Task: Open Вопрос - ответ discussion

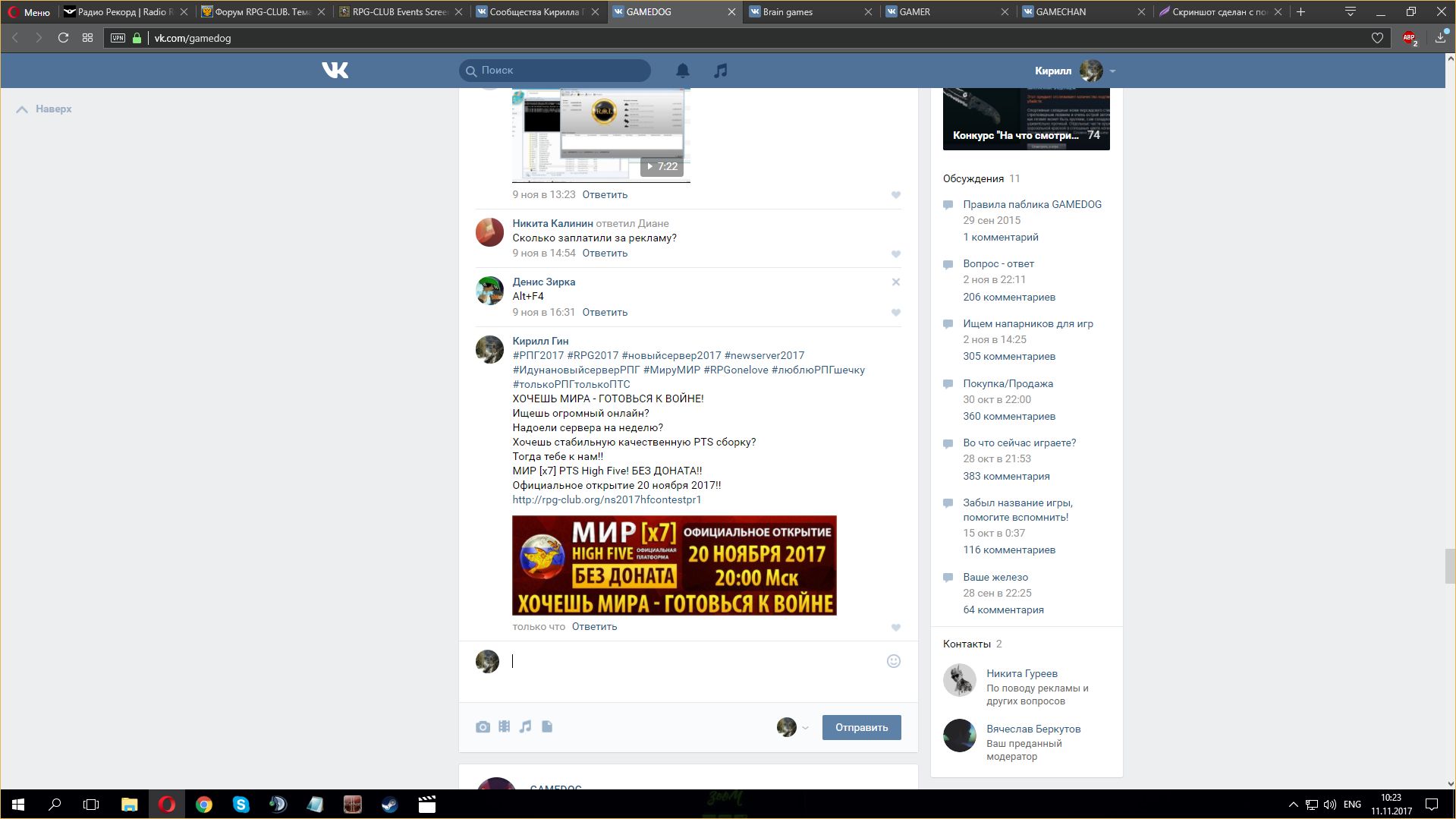Action: coord(998,264)
